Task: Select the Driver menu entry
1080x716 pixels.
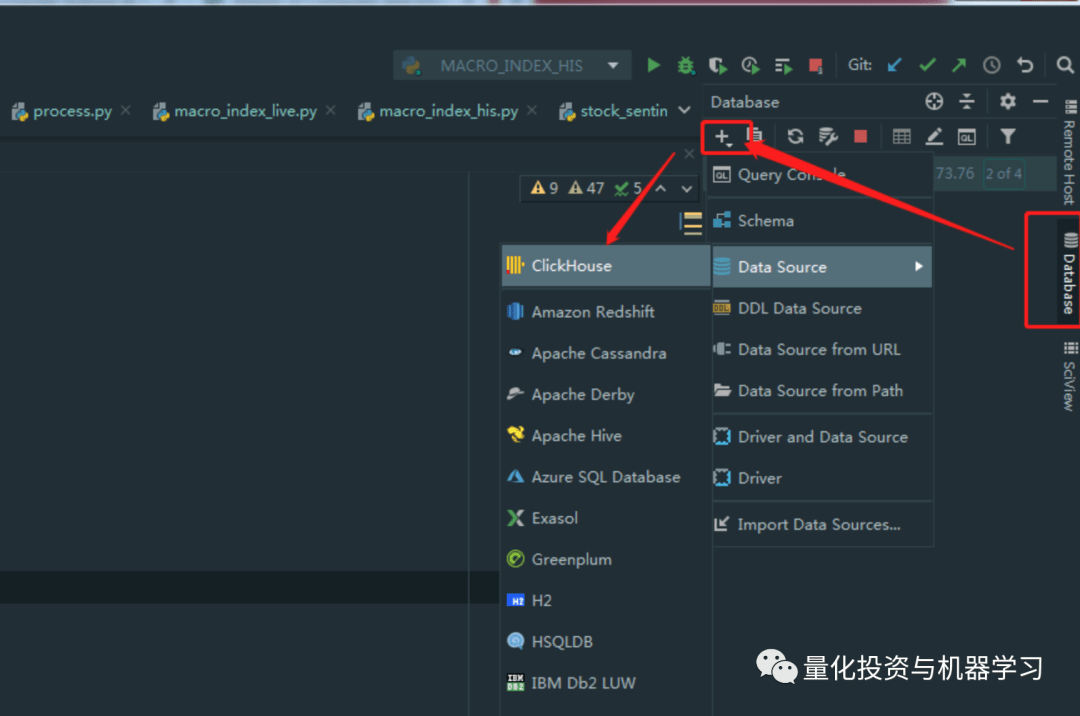Action: click(821, 478)
